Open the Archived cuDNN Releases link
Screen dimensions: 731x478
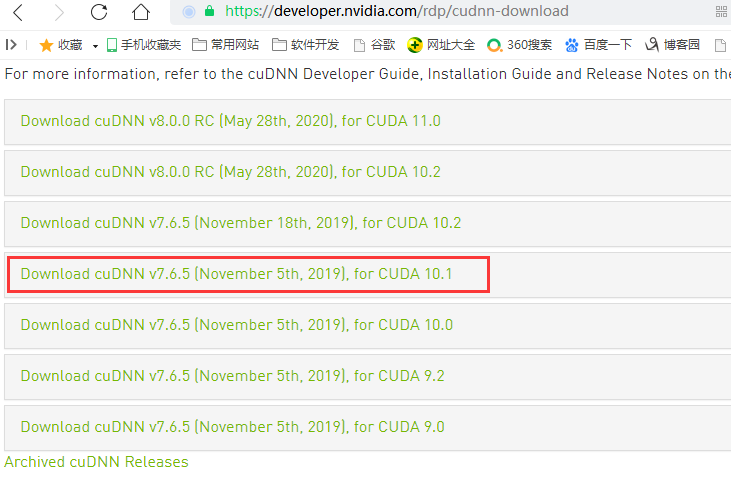97,462
